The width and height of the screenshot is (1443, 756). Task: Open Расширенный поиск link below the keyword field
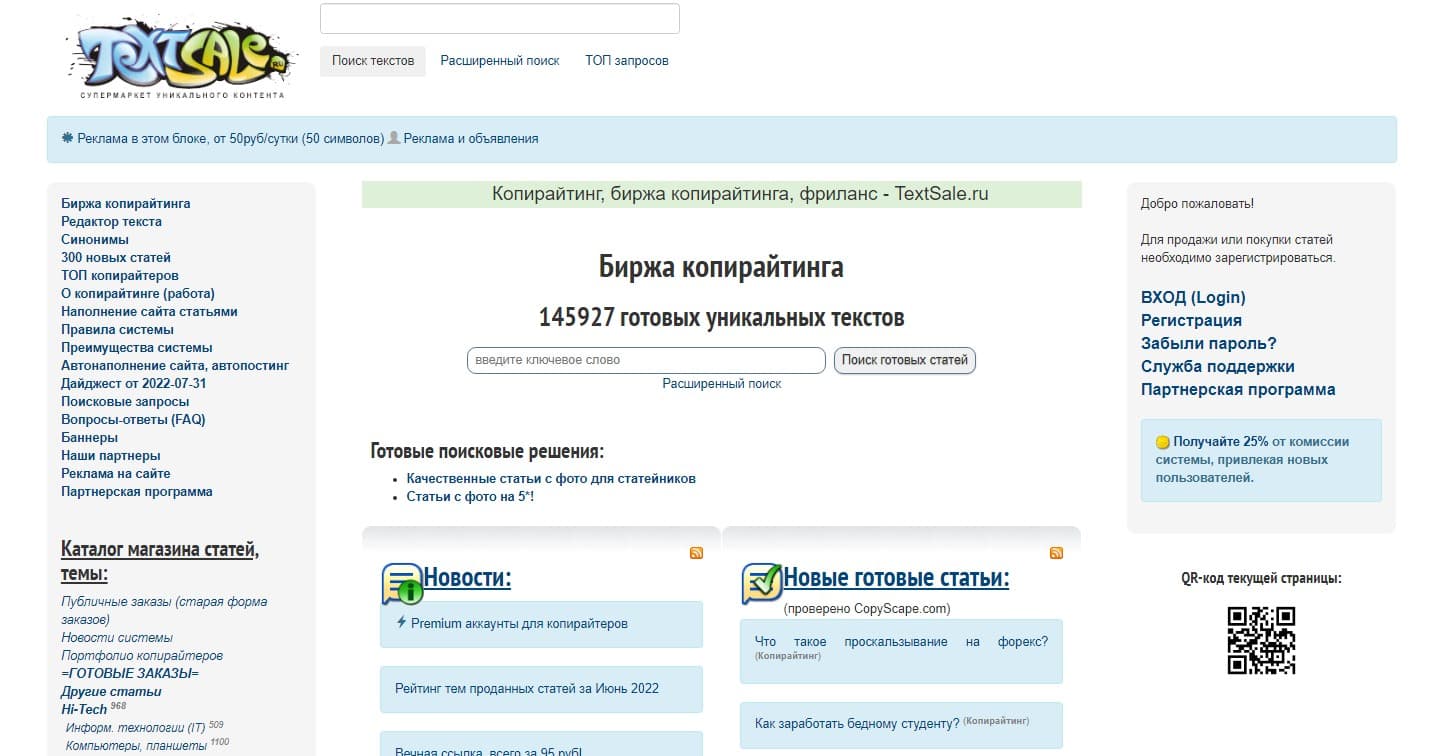click(722, 384)
